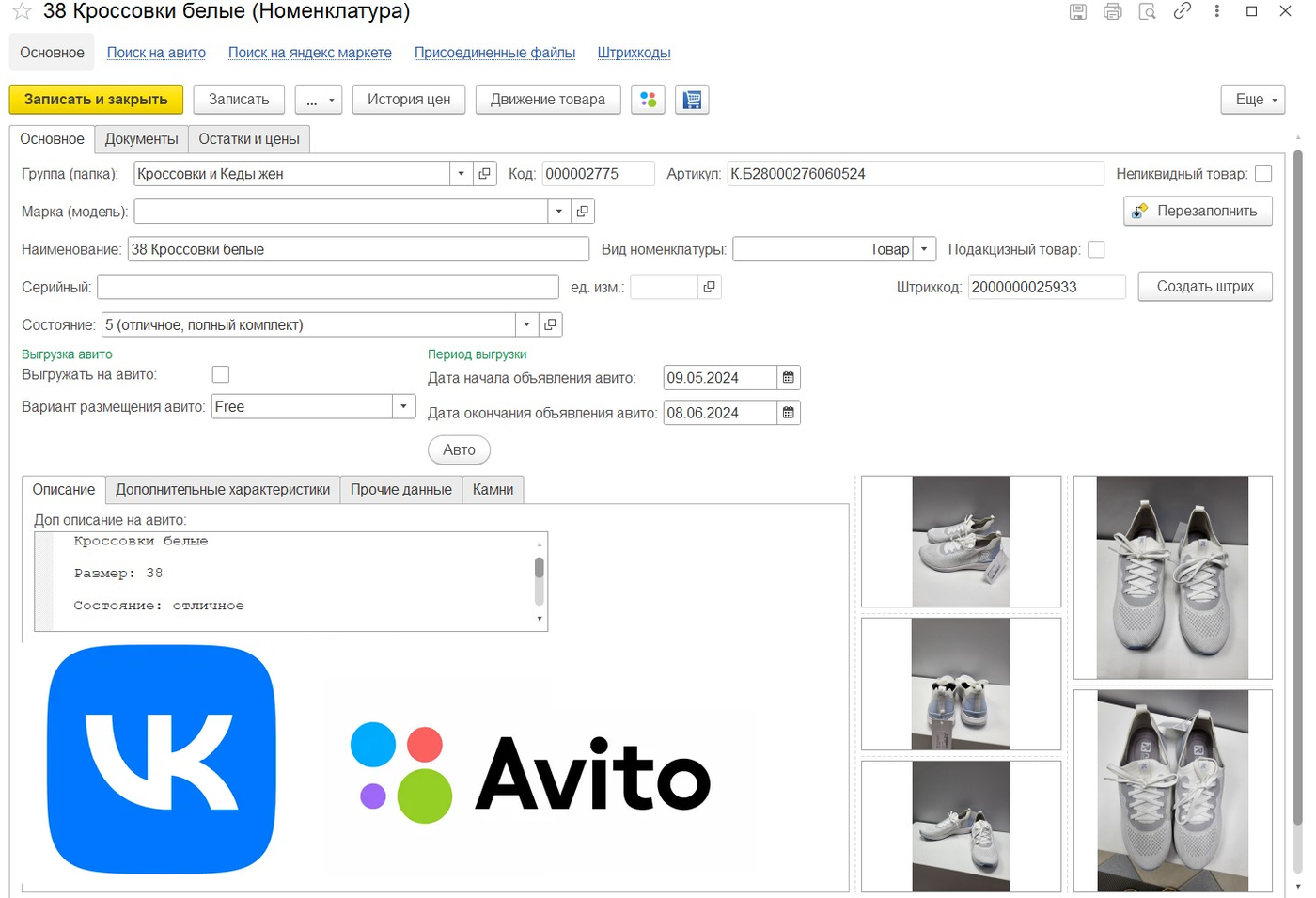Click the Записать button
Viewport: 1316px width, 898px height.
(239, 100)
